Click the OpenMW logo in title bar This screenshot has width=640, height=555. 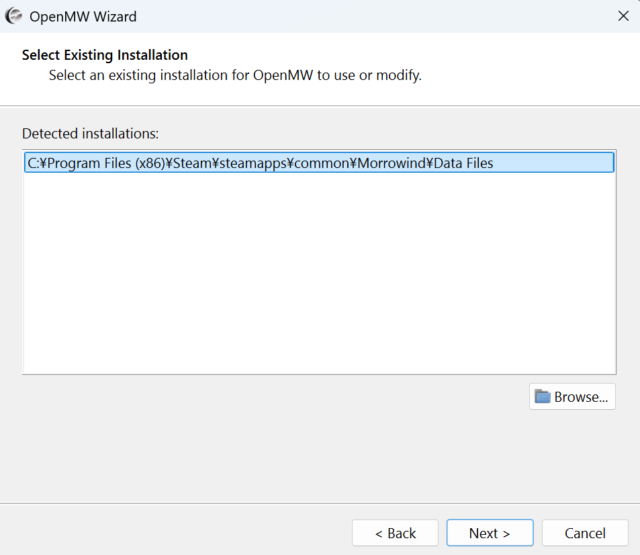[x=14, y=16]
